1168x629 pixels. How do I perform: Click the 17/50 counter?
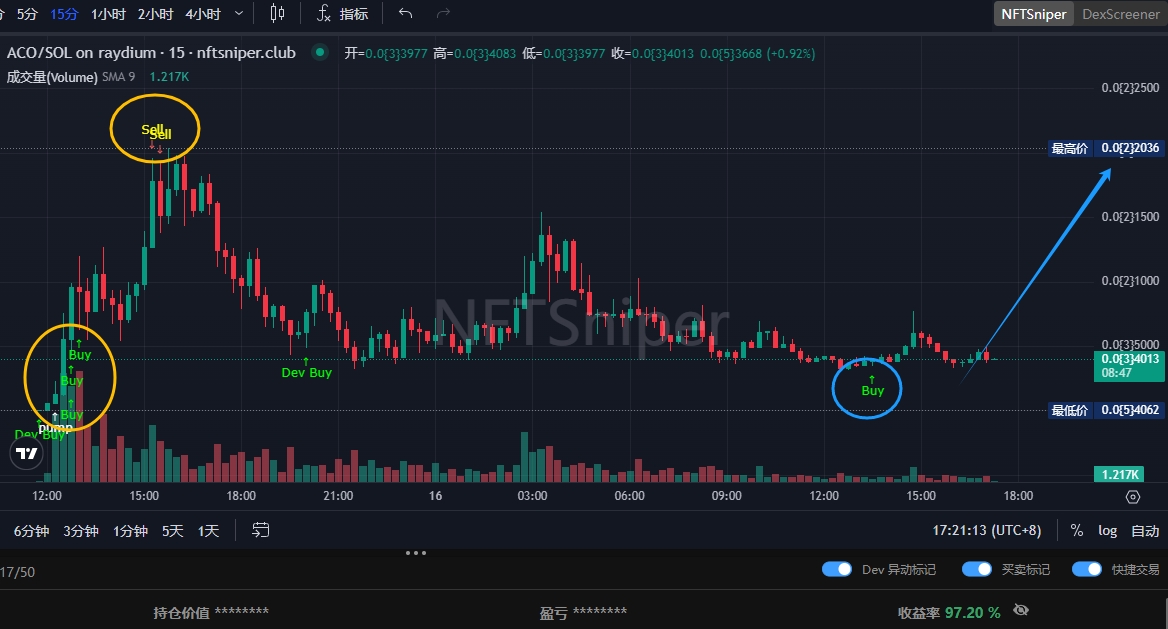pos(17,572)
